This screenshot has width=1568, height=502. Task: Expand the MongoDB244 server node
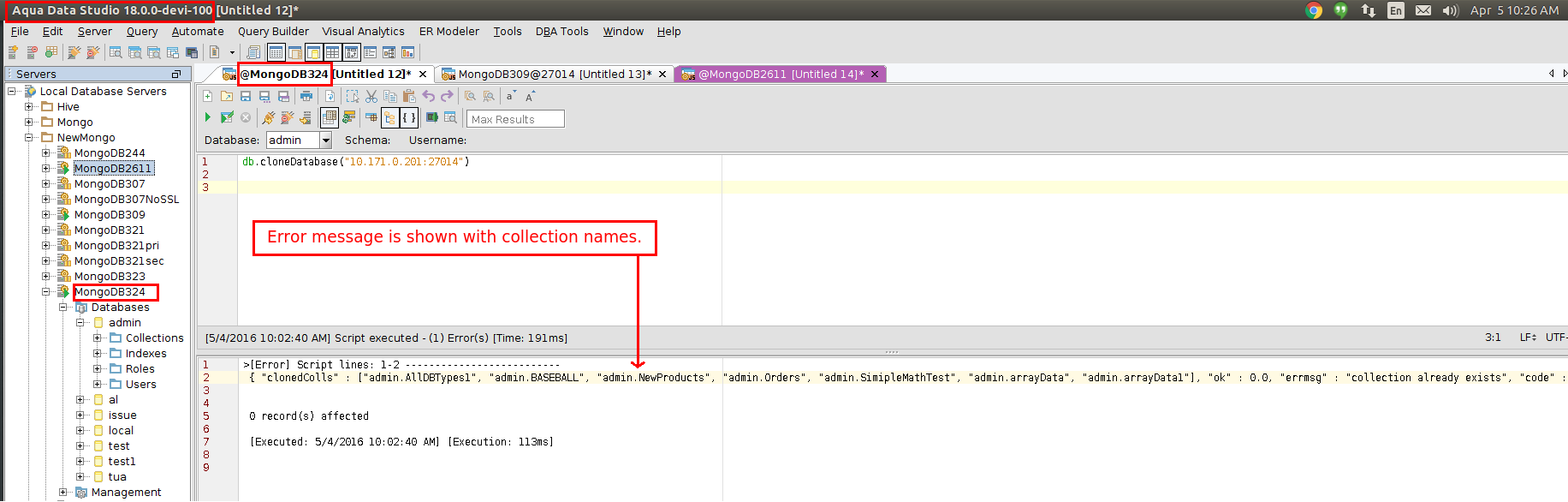pos(46,152)
